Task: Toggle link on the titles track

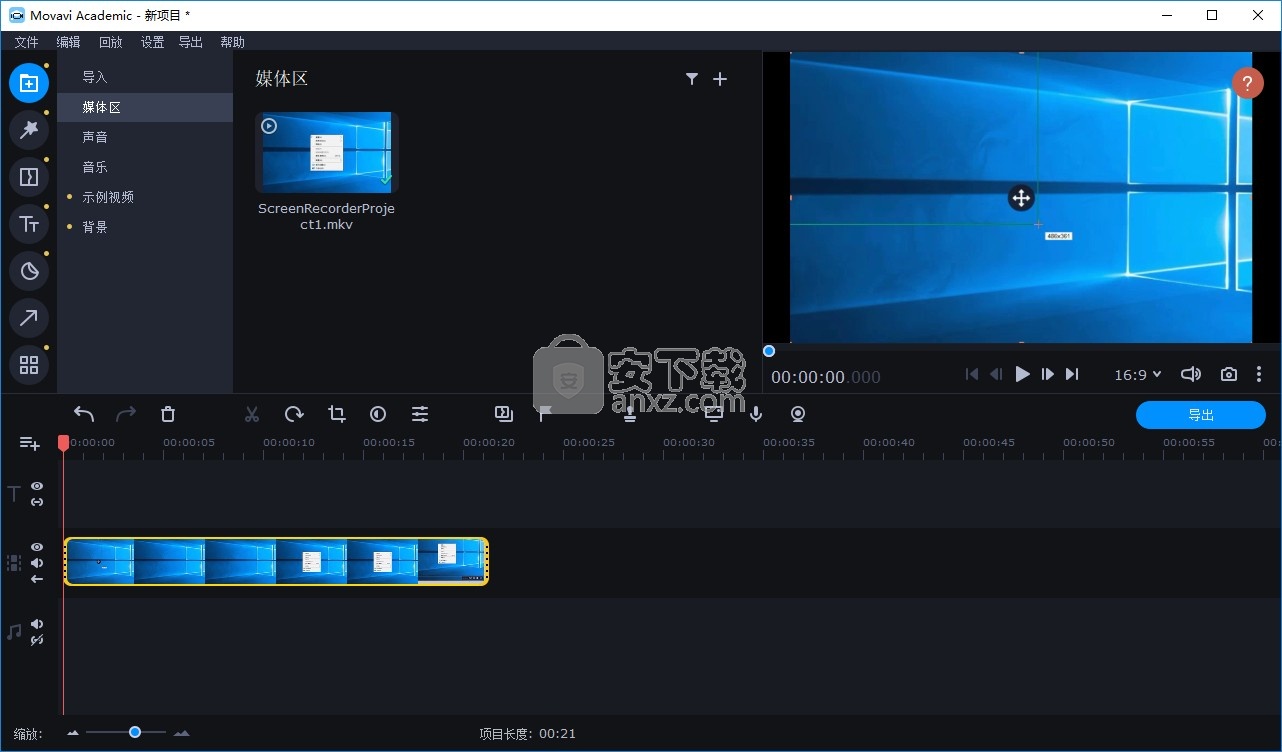Action: pyautogui.click(x=37, y=502)
